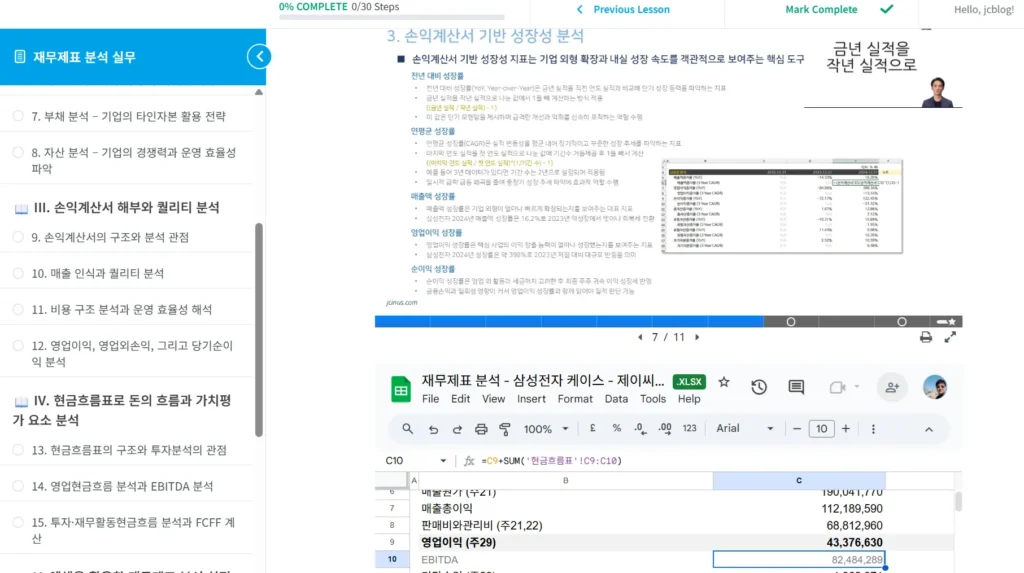Mark lesson 14 영업현금흐름 circle
1024x573 pixels.
18,485
